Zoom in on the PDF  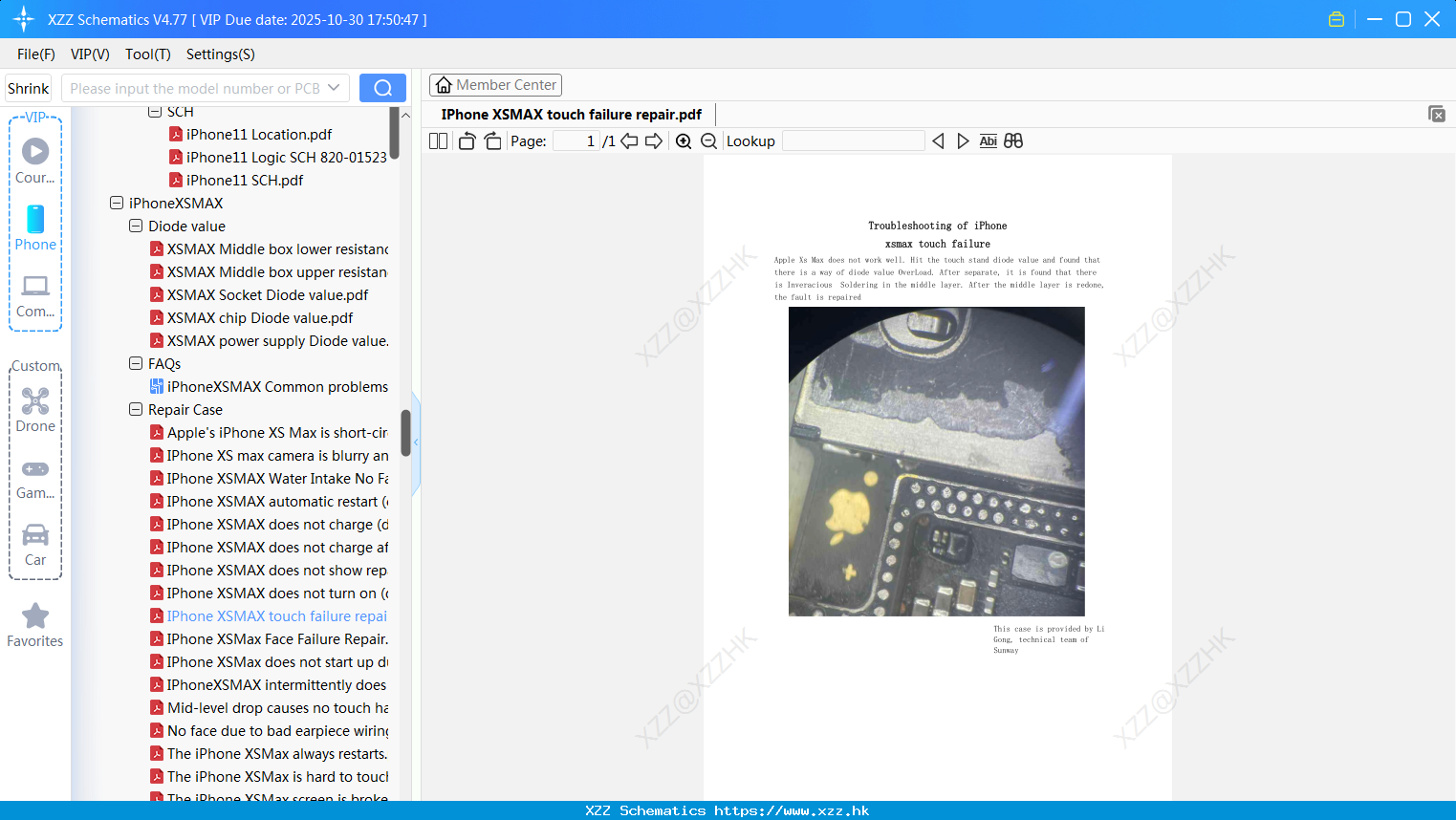click(684, 141)
